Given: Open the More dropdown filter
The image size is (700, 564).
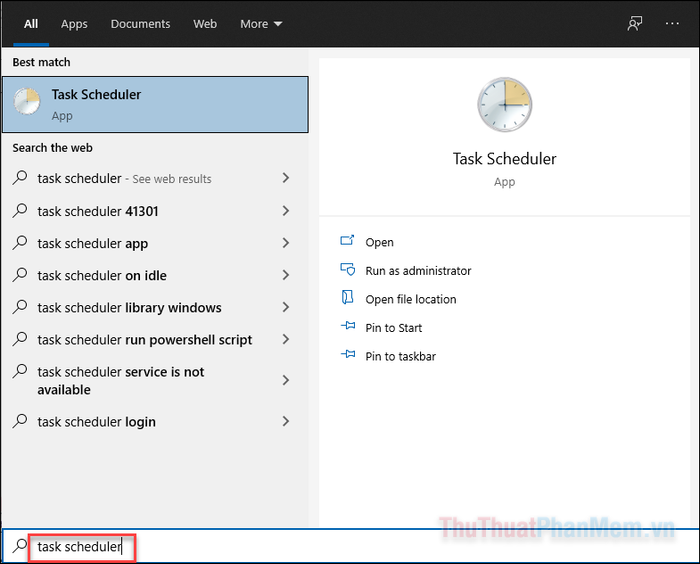Looking at the screenshot, I should click(261, 24).
